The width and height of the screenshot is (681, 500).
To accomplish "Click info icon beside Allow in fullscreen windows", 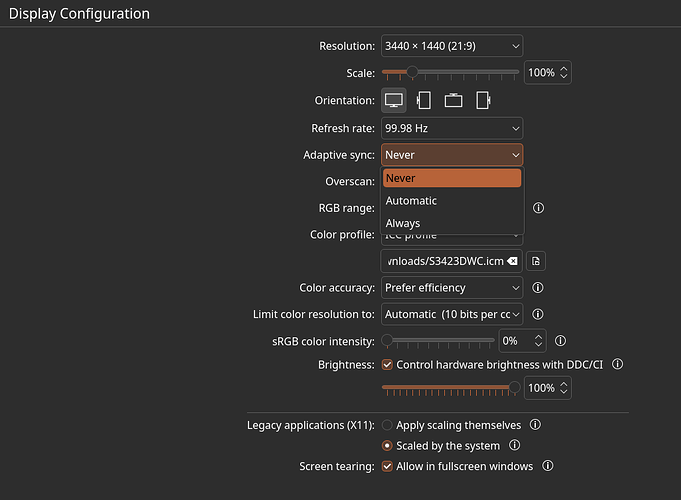I will click(548, 466).
